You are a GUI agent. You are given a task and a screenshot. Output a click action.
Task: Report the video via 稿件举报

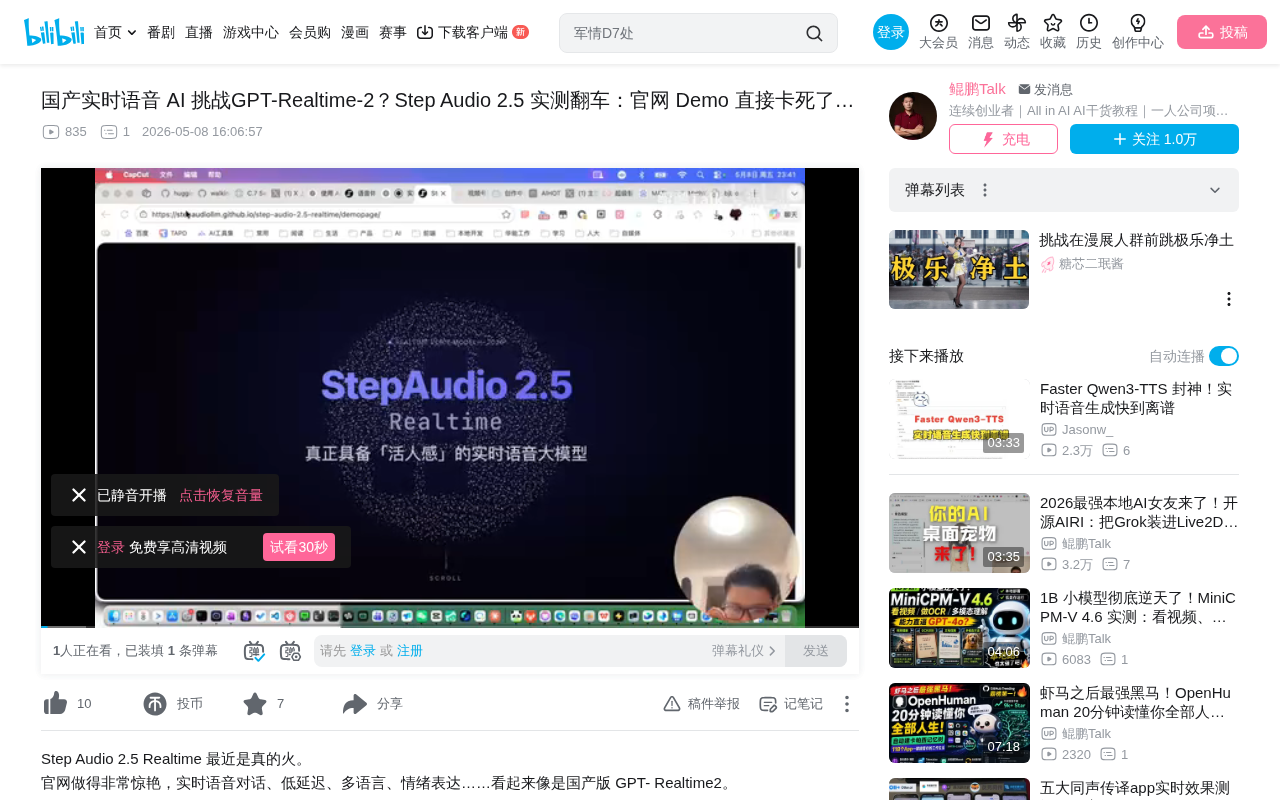pos(701,704)
